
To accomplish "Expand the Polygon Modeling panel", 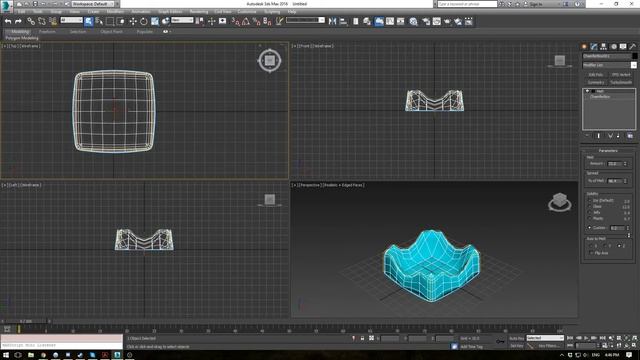I will (22, 38).
